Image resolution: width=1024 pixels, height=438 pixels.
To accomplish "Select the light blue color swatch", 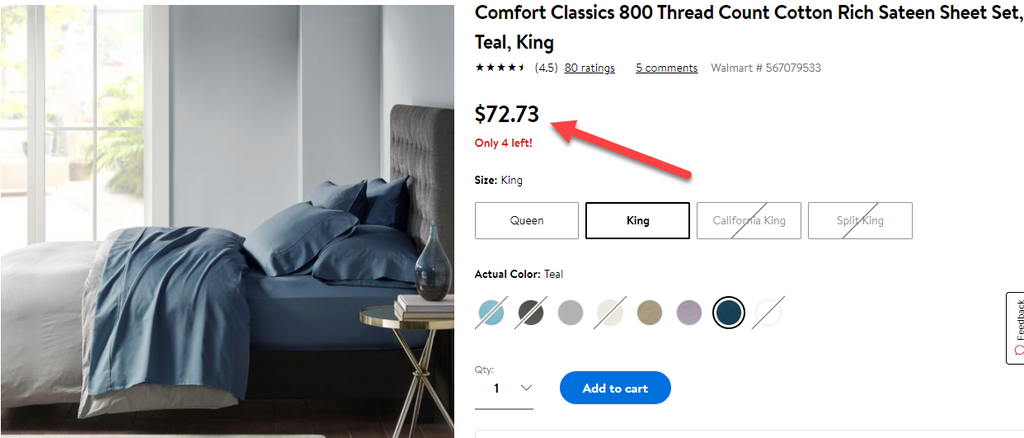I will click(491, 313).
